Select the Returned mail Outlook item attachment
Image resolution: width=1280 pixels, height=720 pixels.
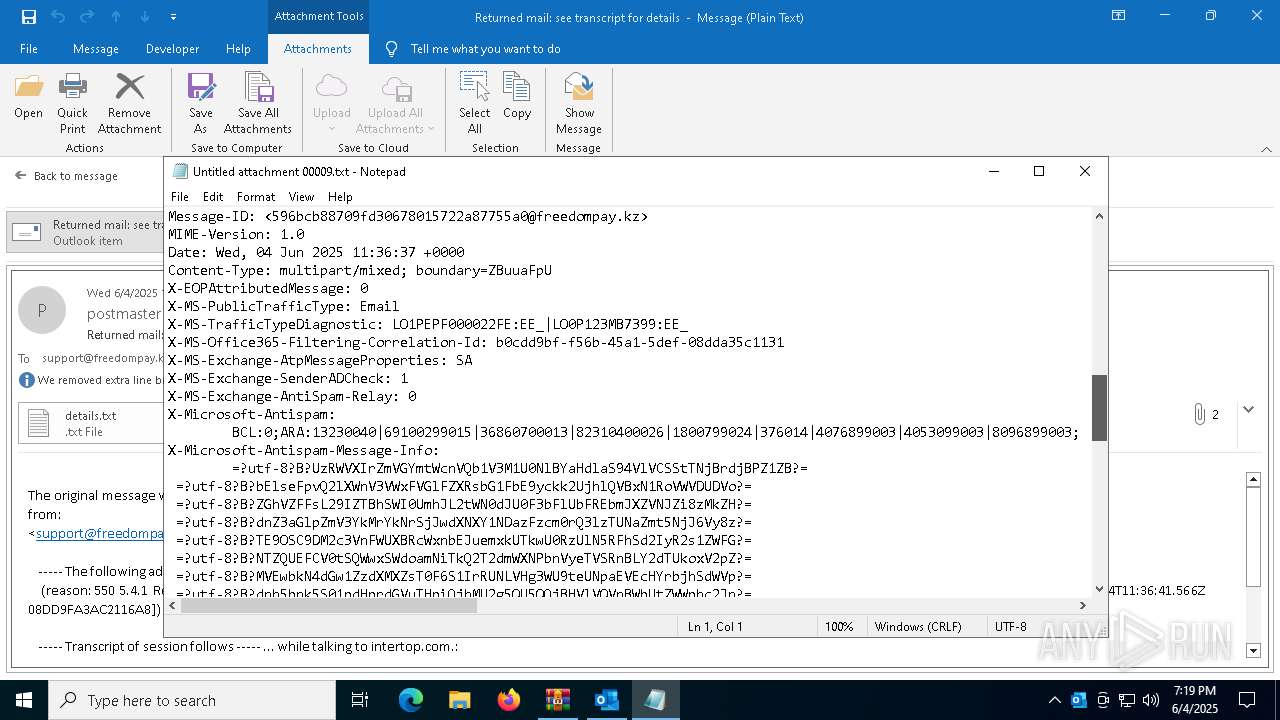coord(84,233)
